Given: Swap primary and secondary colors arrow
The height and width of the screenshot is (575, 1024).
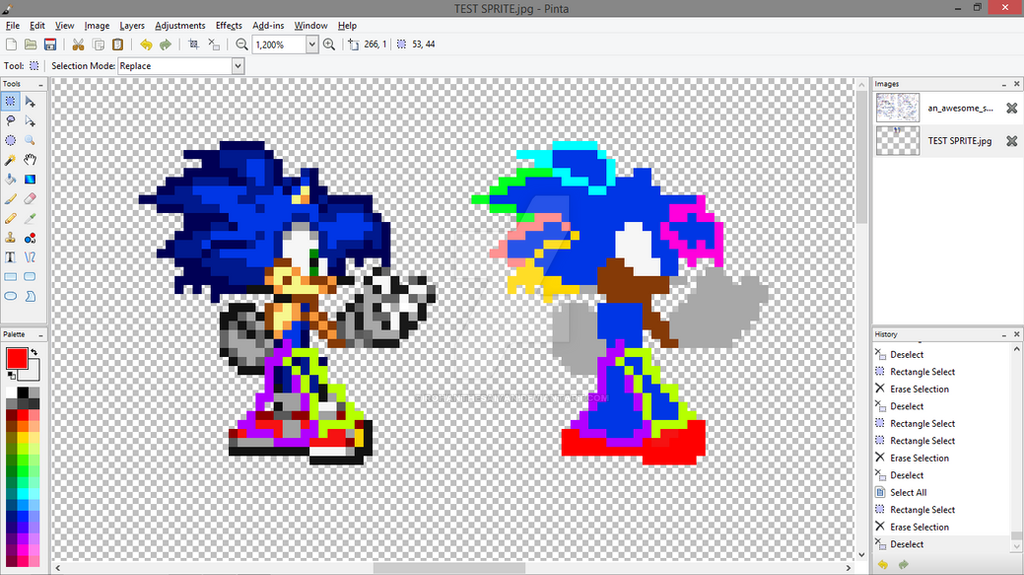Looking at the screenshot, I should point(34,352).
